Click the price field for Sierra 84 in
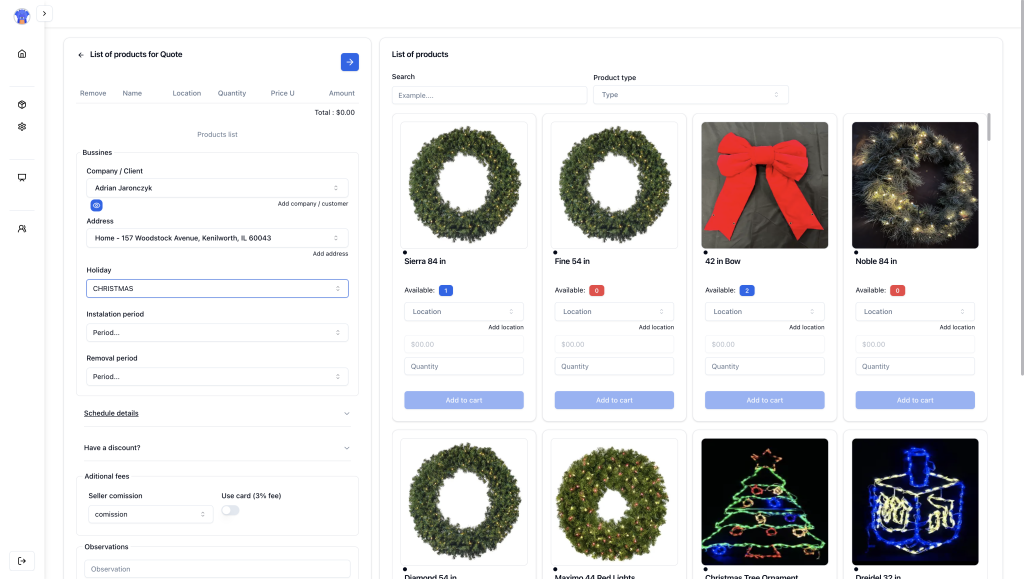 pos(464,344)
